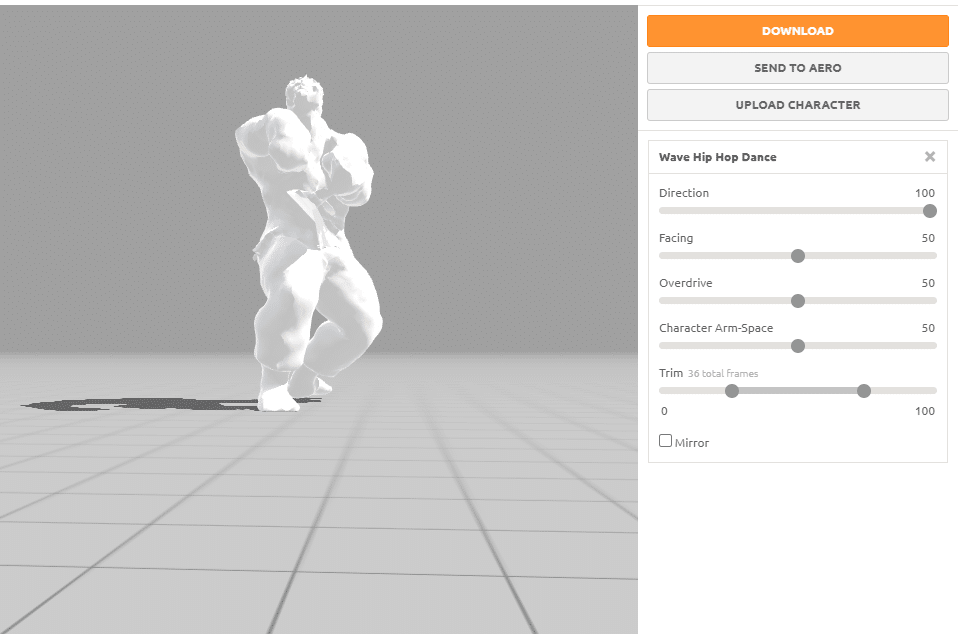This screenshot has height=634, width=958.
Task: Click the Overdrive slider handle
Action: tap(798, 301)
